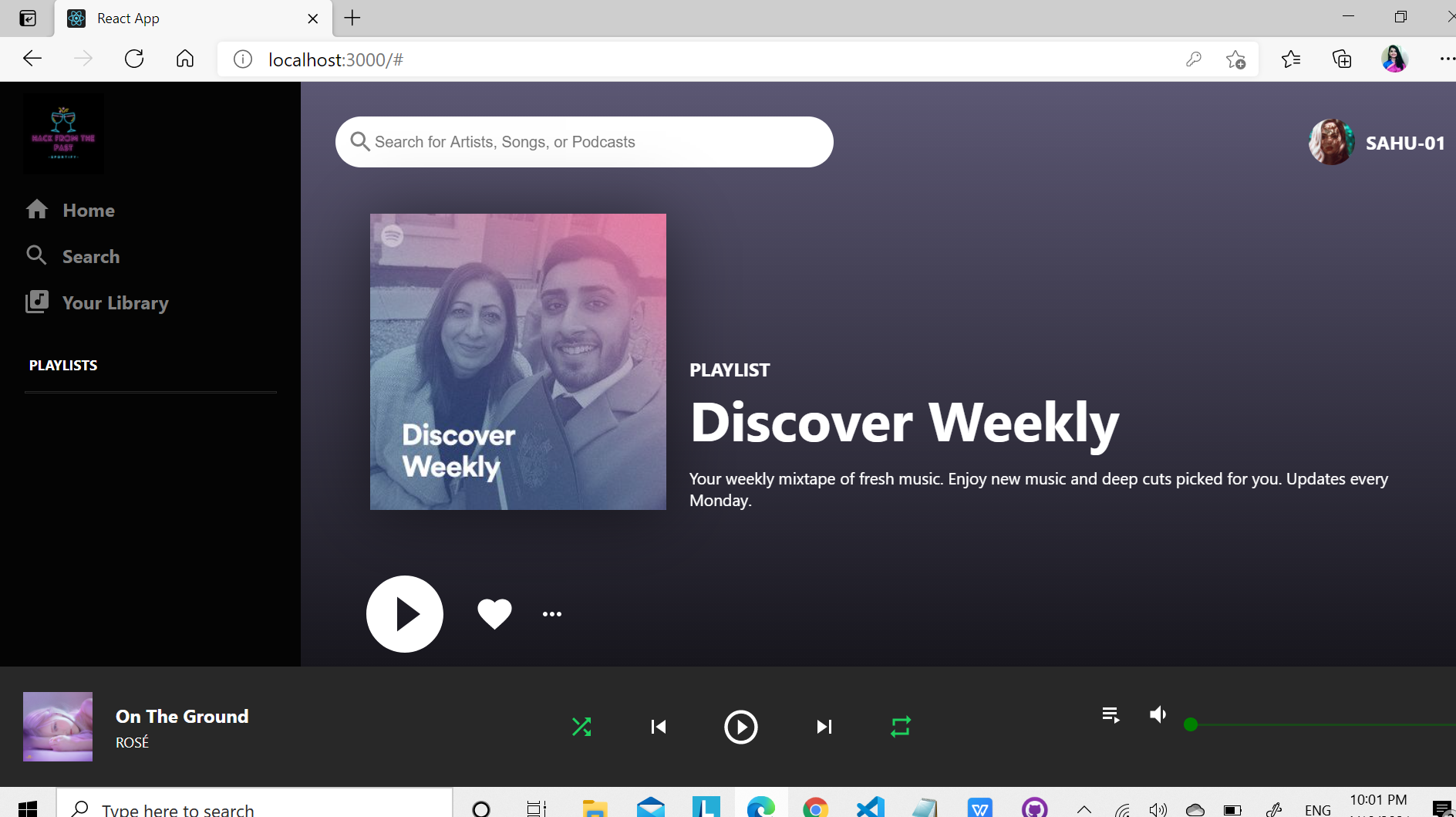Open the browser settings and more menu
1456x817 pixels.
[1447, 59]
